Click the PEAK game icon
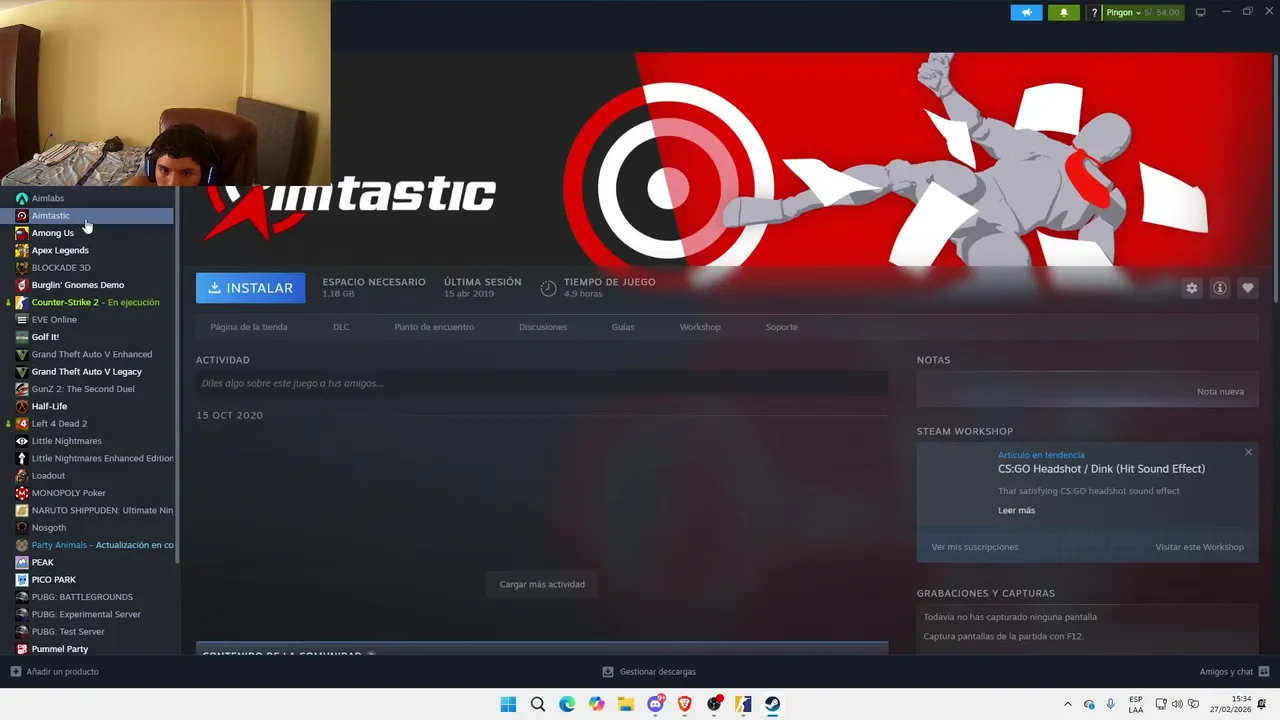 click(22, 562)
